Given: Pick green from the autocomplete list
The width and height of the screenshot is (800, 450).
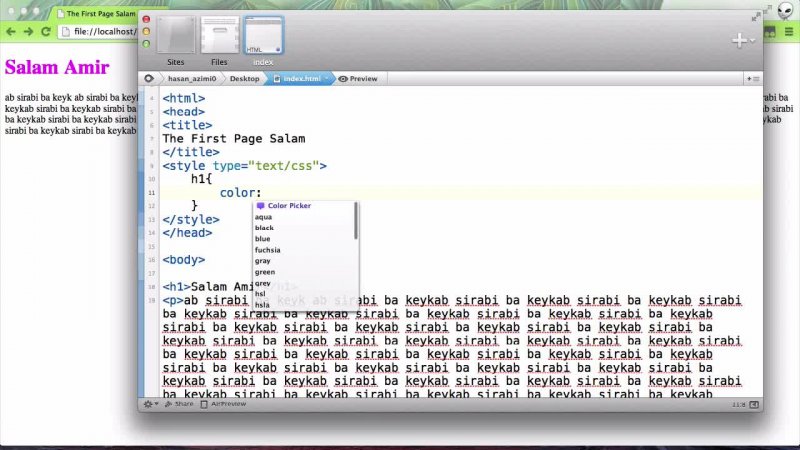Looking at the screenshot, I should point(265,272).
